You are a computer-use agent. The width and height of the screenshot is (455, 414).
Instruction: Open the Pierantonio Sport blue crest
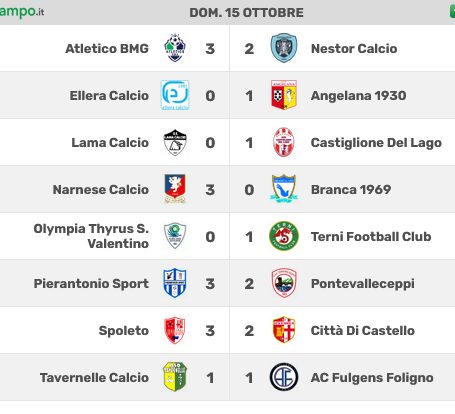(175, 283)
